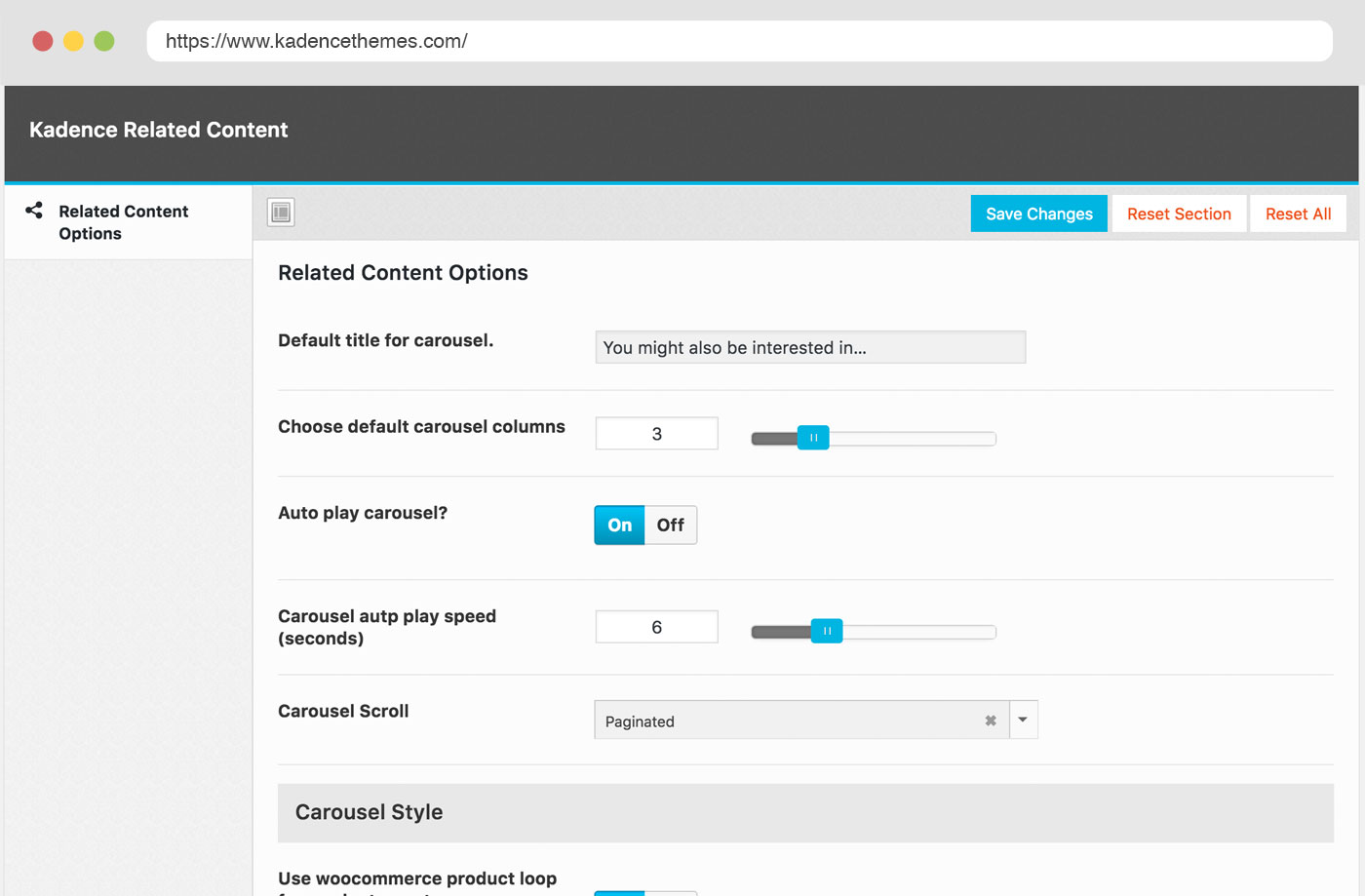The height and width of the screenshot is (896, 1365).
Task: Click the green maximize window dot
Action: point(104,41)
